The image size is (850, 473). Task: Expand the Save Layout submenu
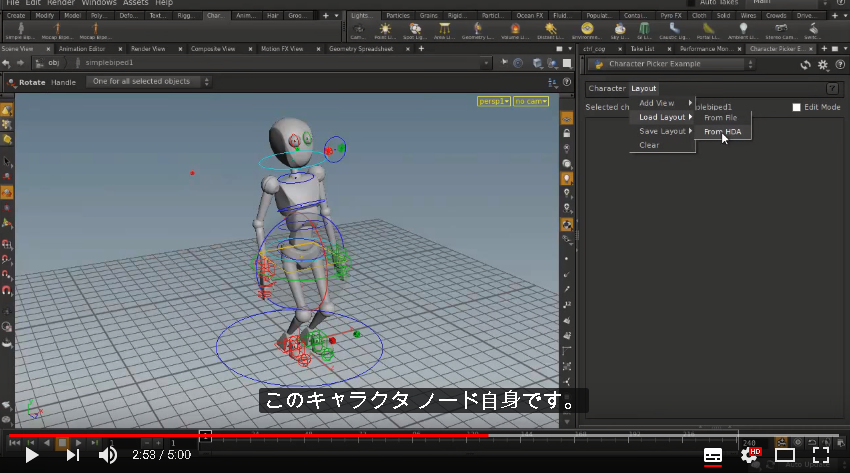point(662,131)
